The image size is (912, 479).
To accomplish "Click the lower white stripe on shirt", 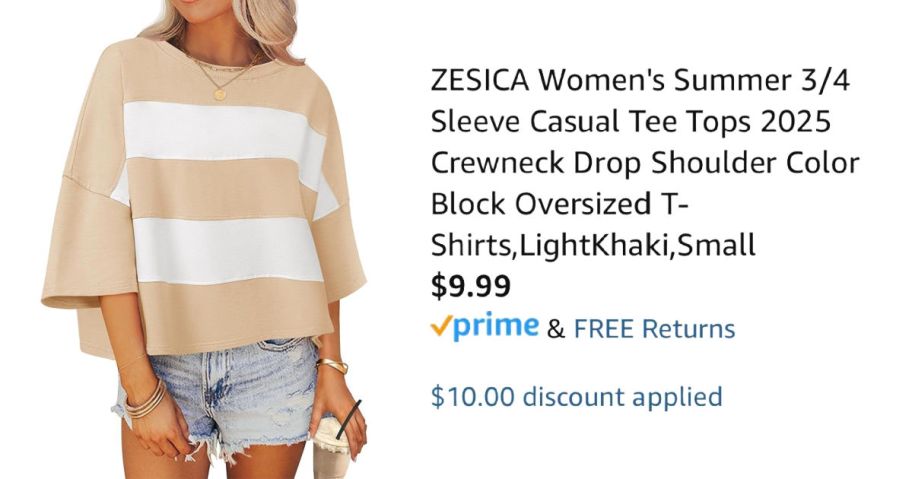I will coord(228,251).
